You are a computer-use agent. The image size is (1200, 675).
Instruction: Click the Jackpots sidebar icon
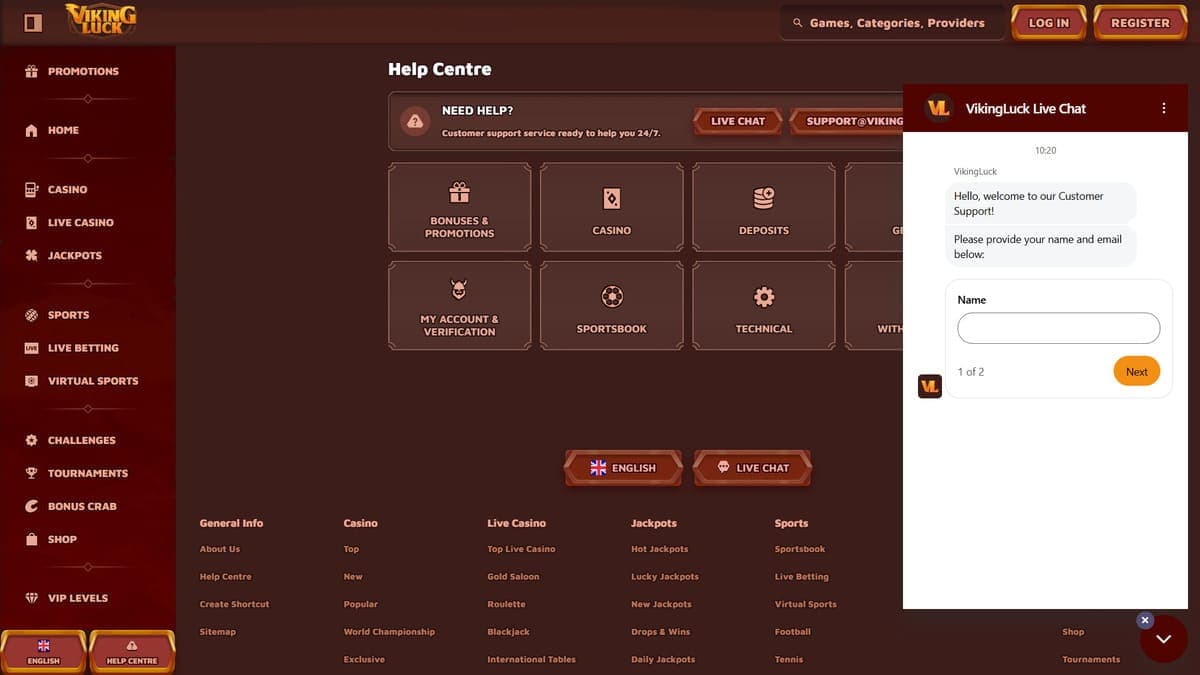(x=31, y=255)
